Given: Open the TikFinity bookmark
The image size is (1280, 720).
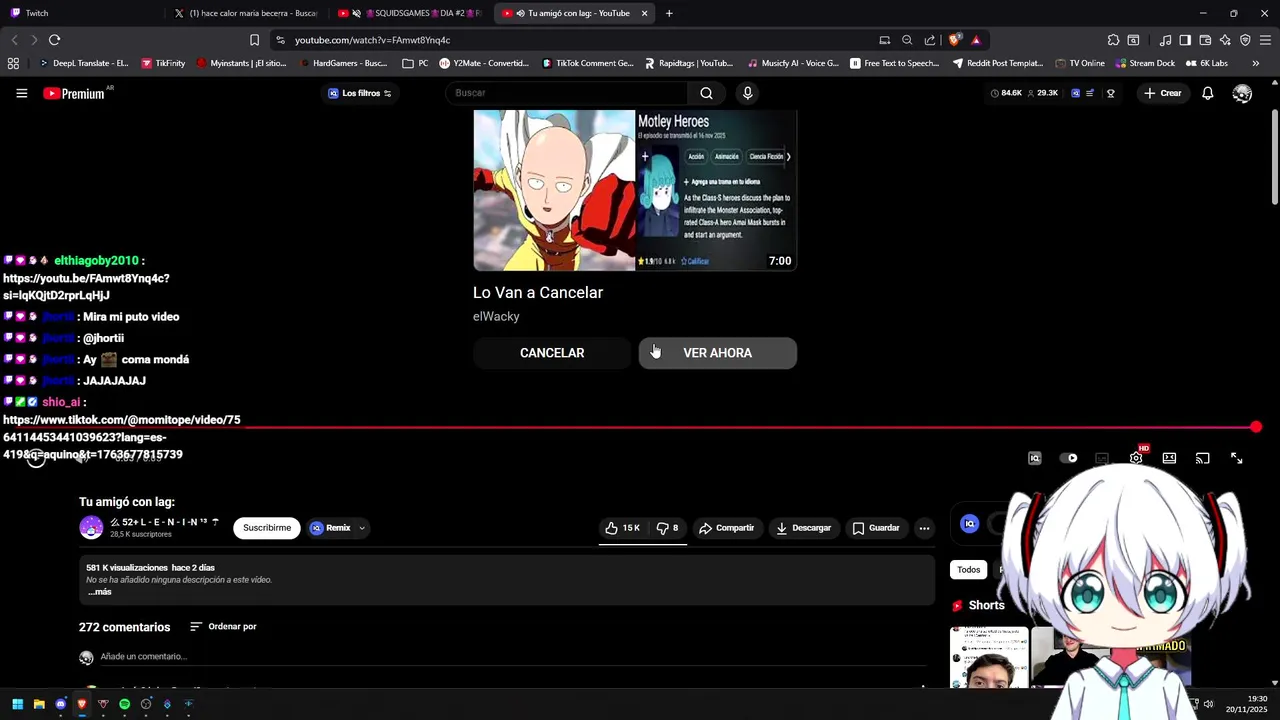Looking at the screenshot, I should coord(163,63).
